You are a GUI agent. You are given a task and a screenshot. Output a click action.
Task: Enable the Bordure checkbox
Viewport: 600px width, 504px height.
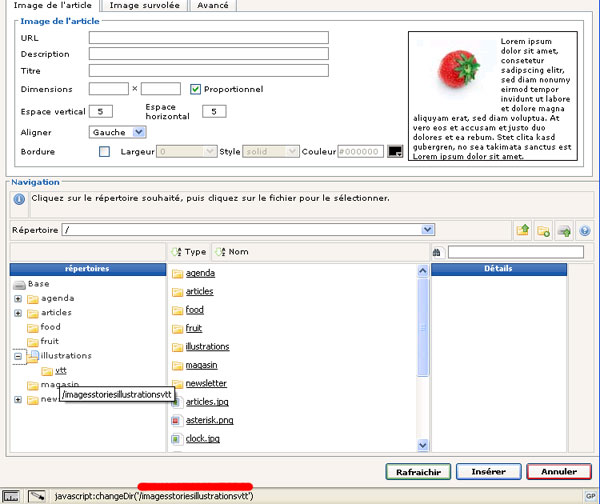click(105, 152)
